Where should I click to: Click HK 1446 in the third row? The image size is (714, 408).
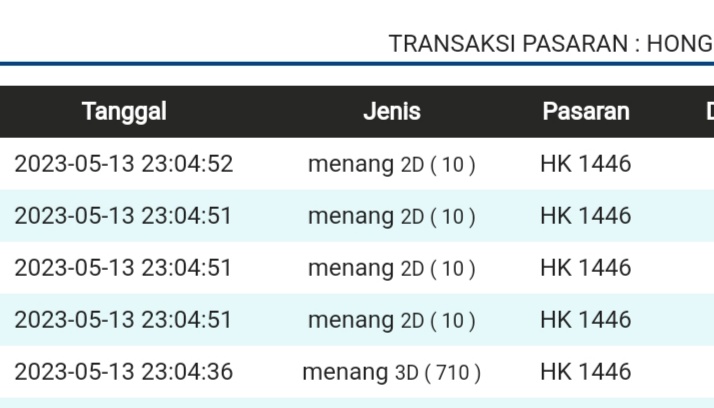pyautogui.click(x=585, y=268)
